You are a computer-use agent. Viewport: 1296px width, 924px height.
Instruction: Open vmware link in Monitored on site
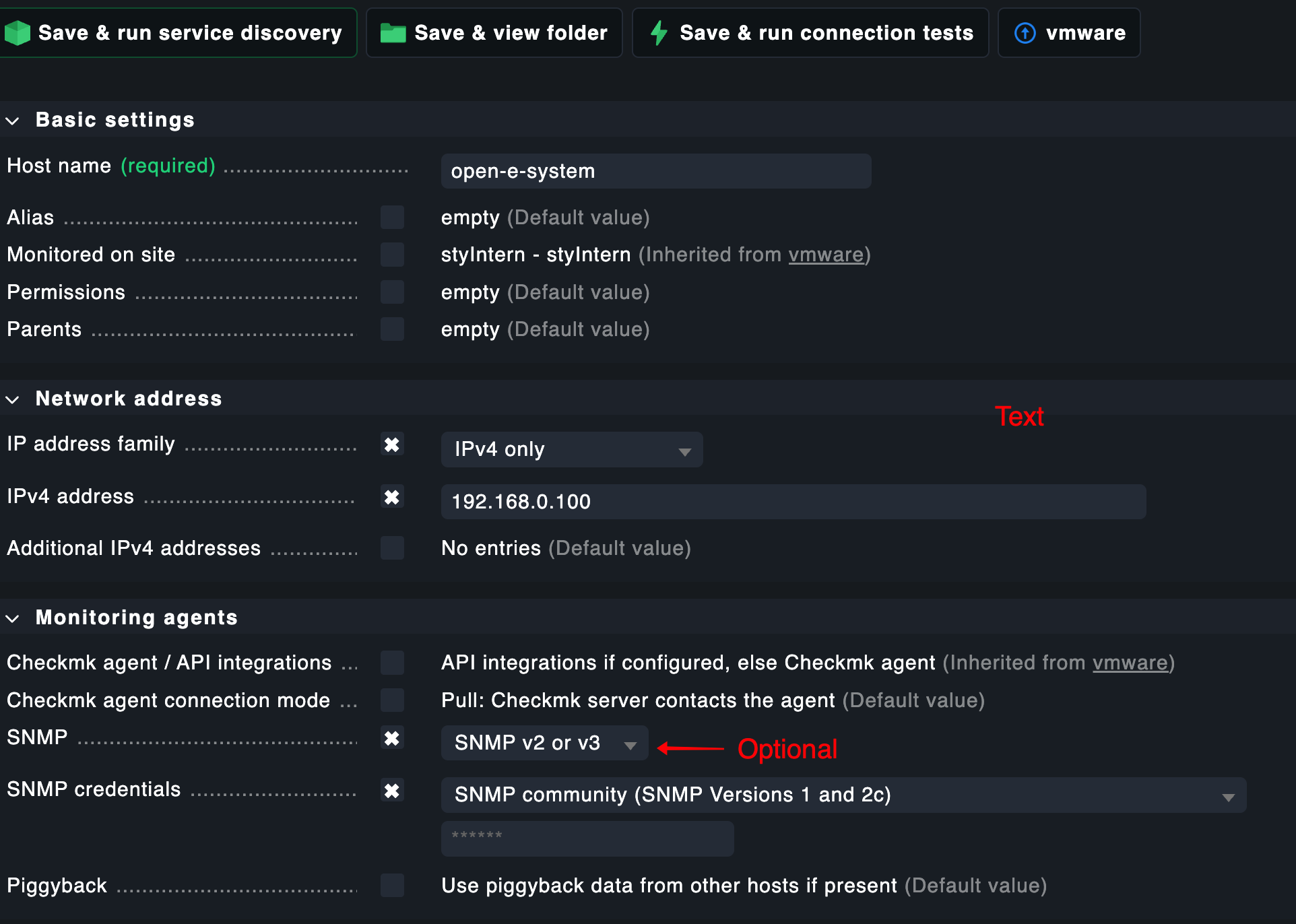pos(826,255)
